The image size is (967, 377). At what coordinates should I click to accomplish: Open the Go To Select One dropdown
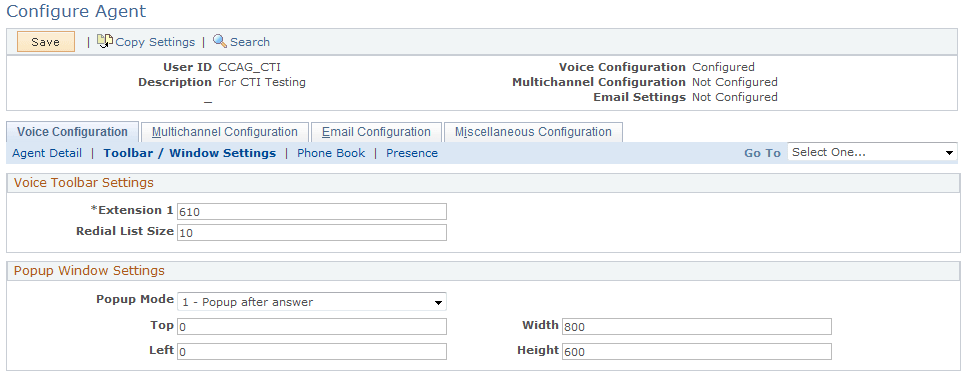tap(872, 152)
